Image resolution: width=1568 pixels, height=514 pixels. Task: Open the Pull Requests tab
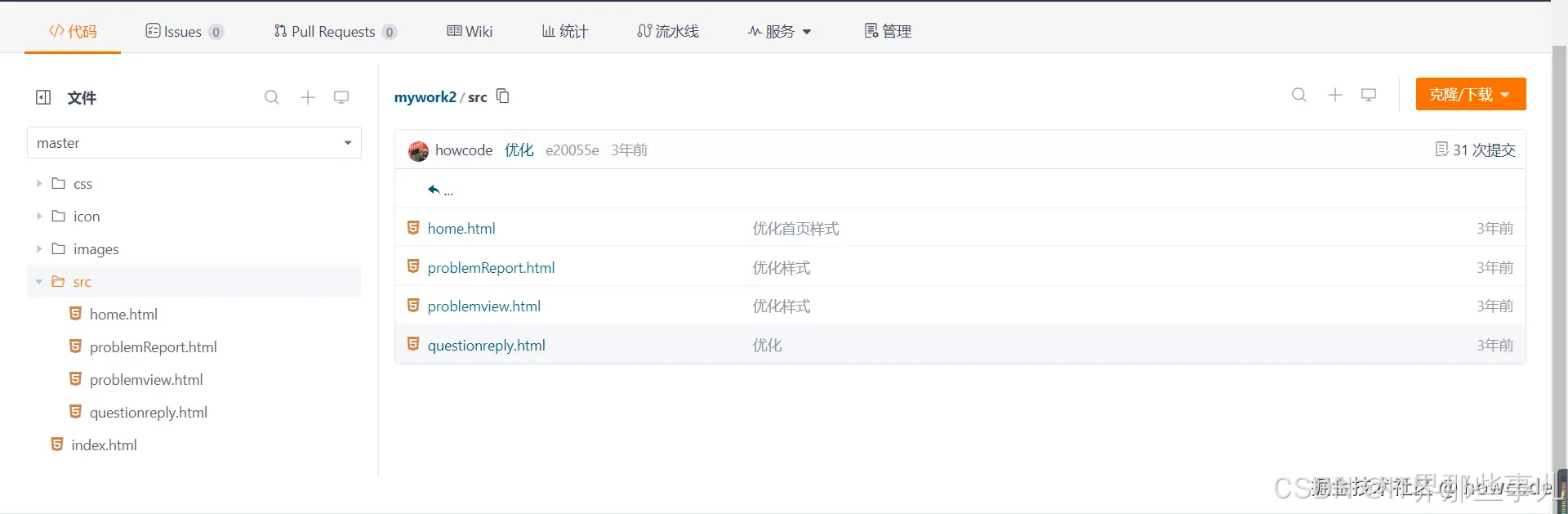point(335,31)
